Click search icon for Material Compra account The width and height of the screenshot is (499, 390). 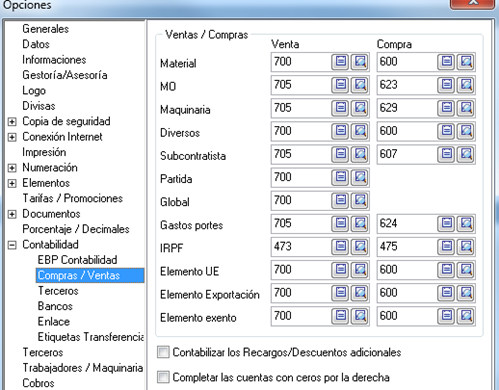pyautogui.click(x=466, y=62)
